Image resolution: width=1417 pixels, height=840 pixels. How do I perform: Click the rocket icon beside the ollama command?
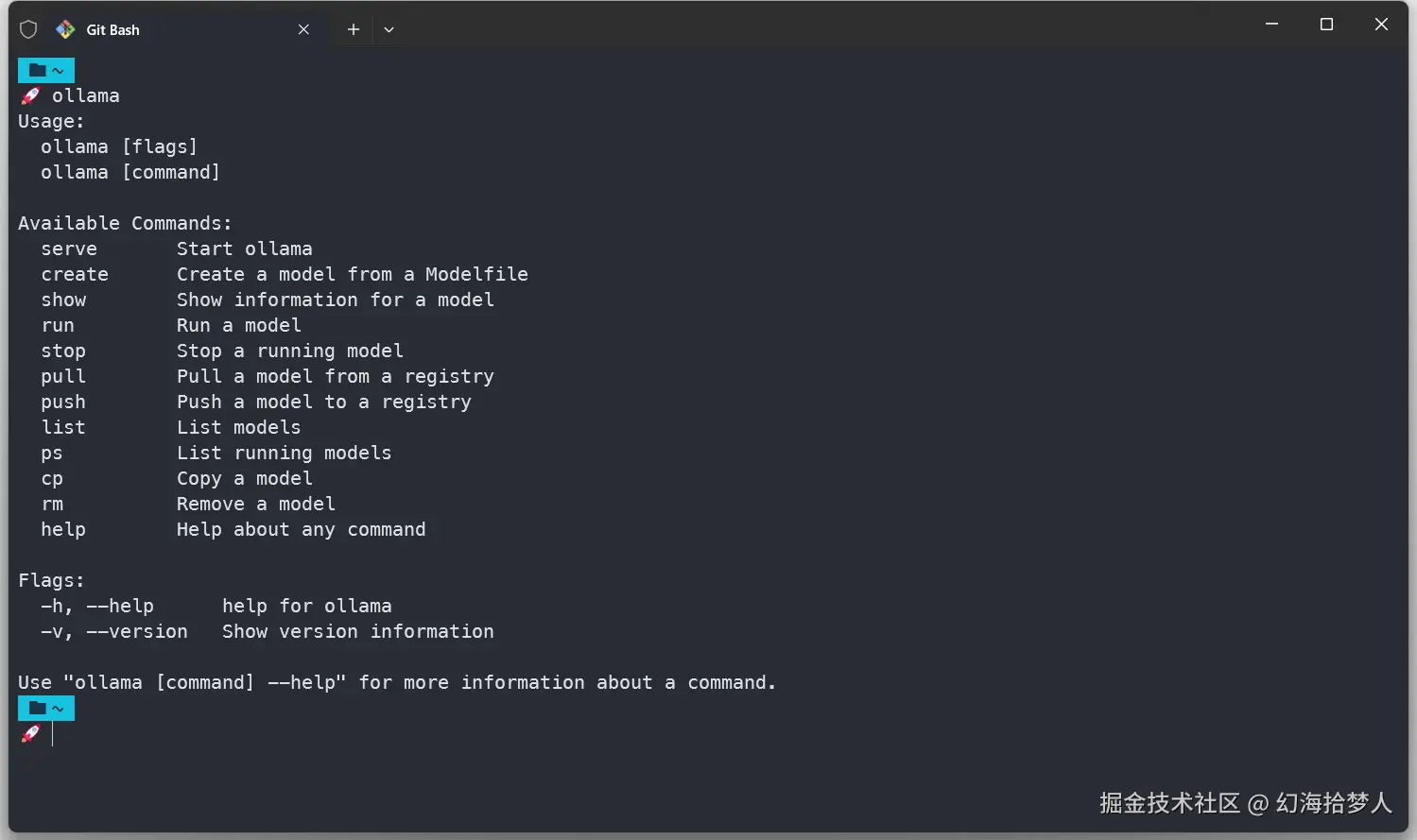tap(30, 95)
